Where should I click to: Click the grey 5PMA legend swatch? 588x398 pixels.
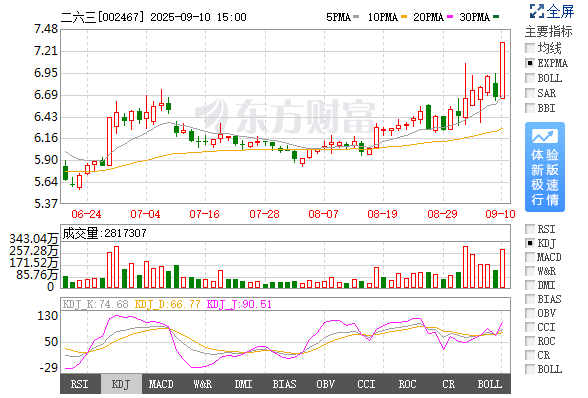pos(356,17)
